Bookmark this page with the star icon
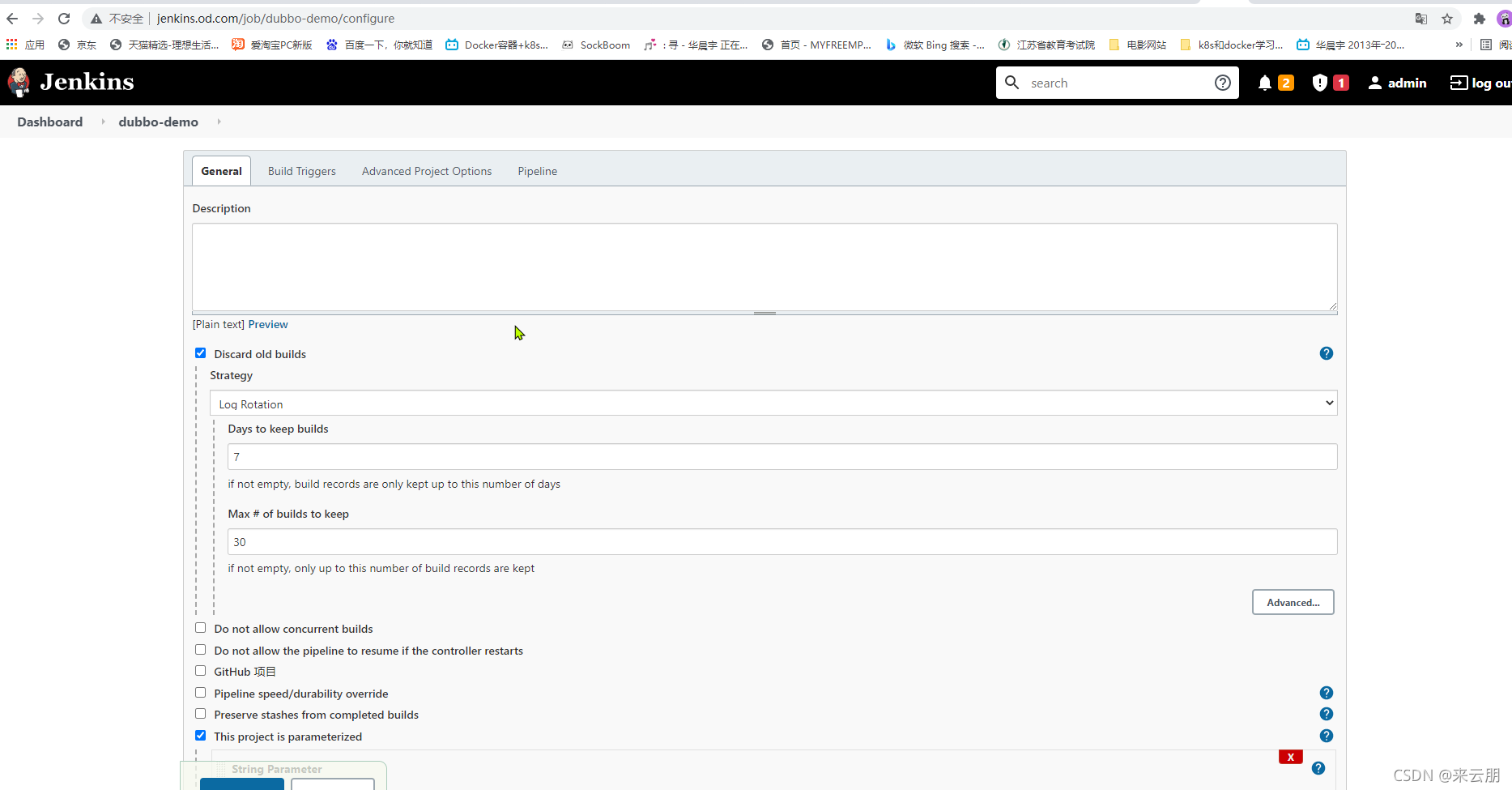This screenshot has height=790, width=1512. 1447,19
